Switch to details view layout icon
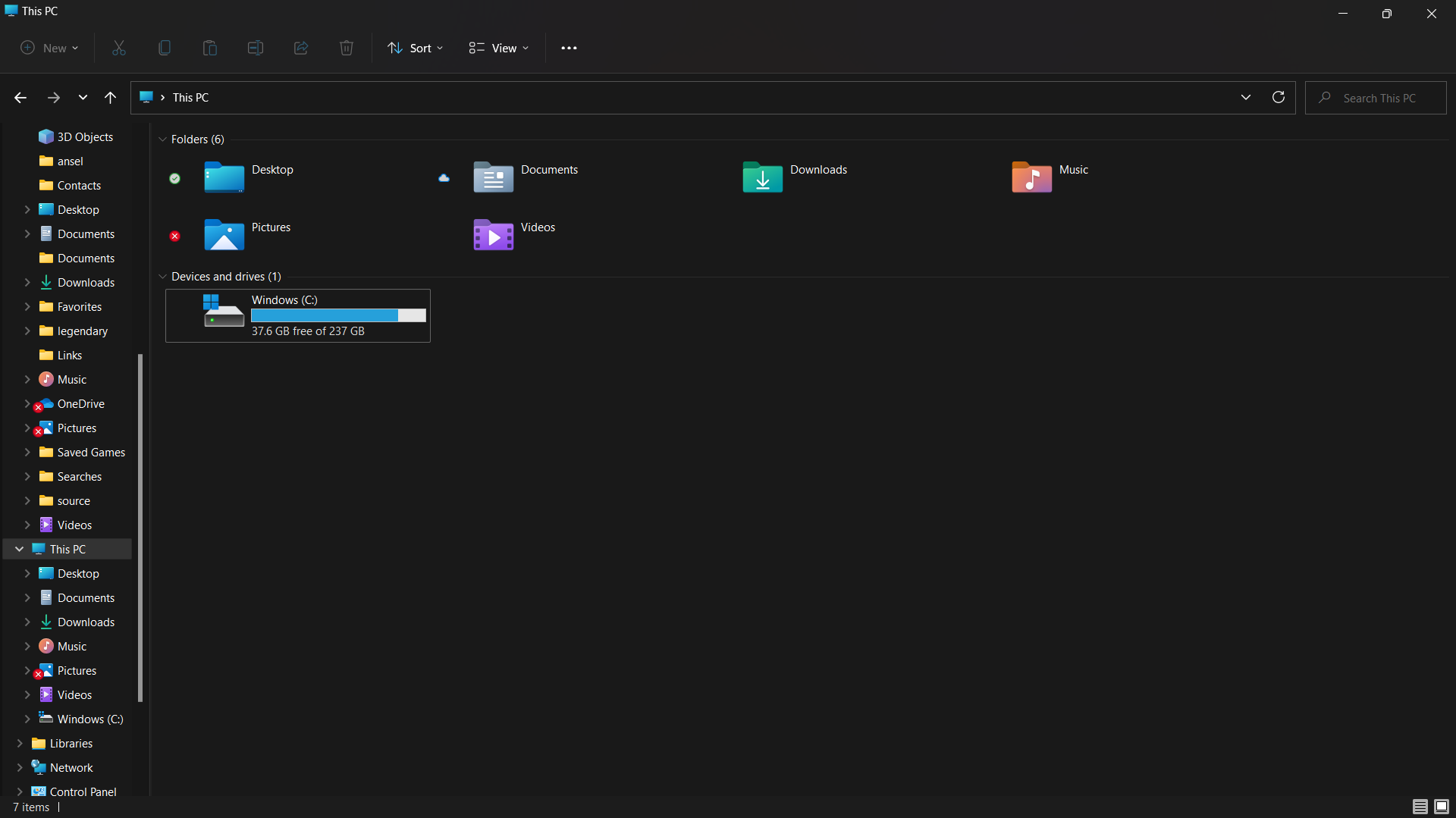Screen dimensions: 1456x818 pos(1420,807)
